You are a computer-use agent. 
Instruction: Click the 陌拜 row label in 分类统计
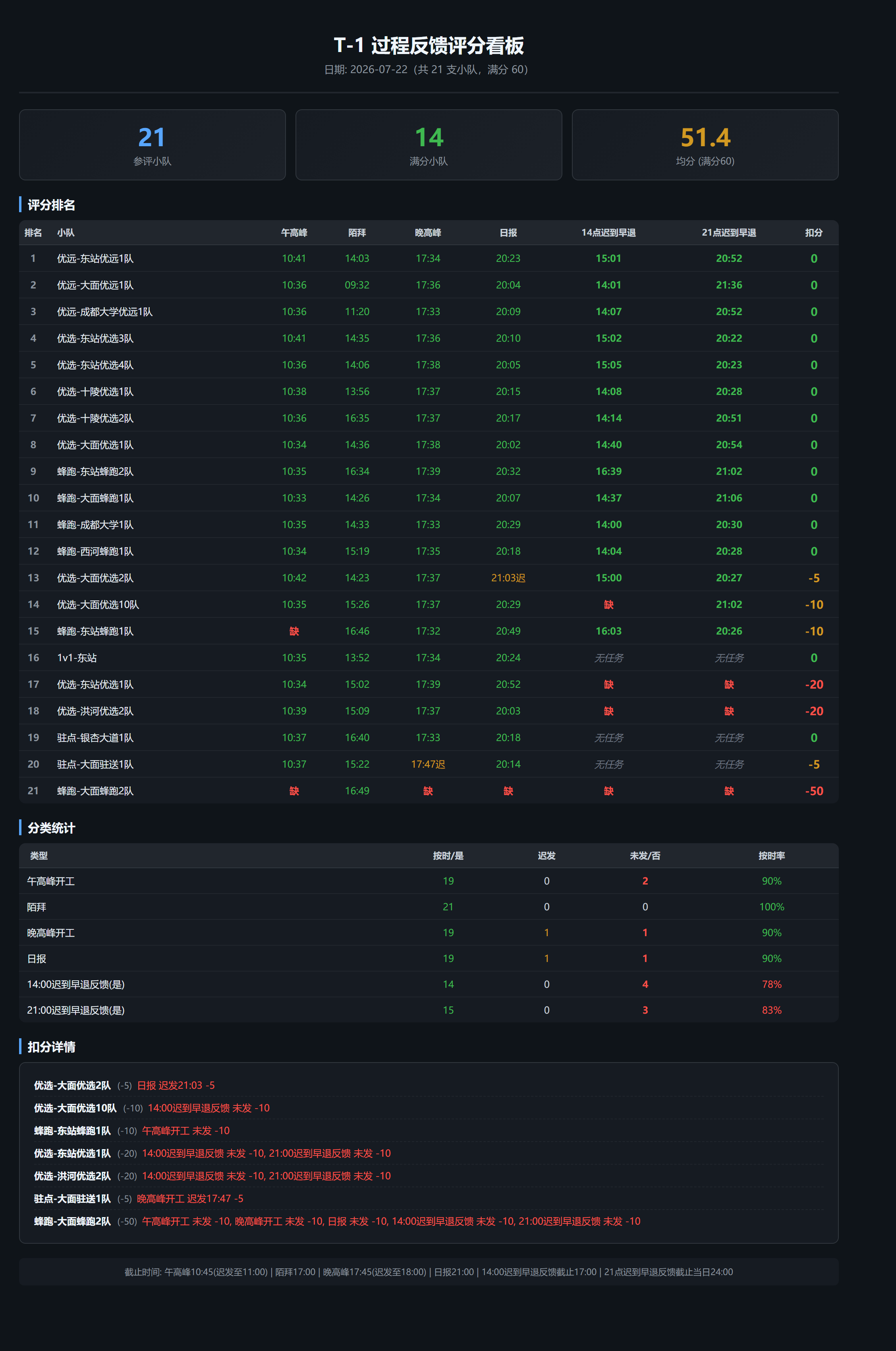point(37,907)
